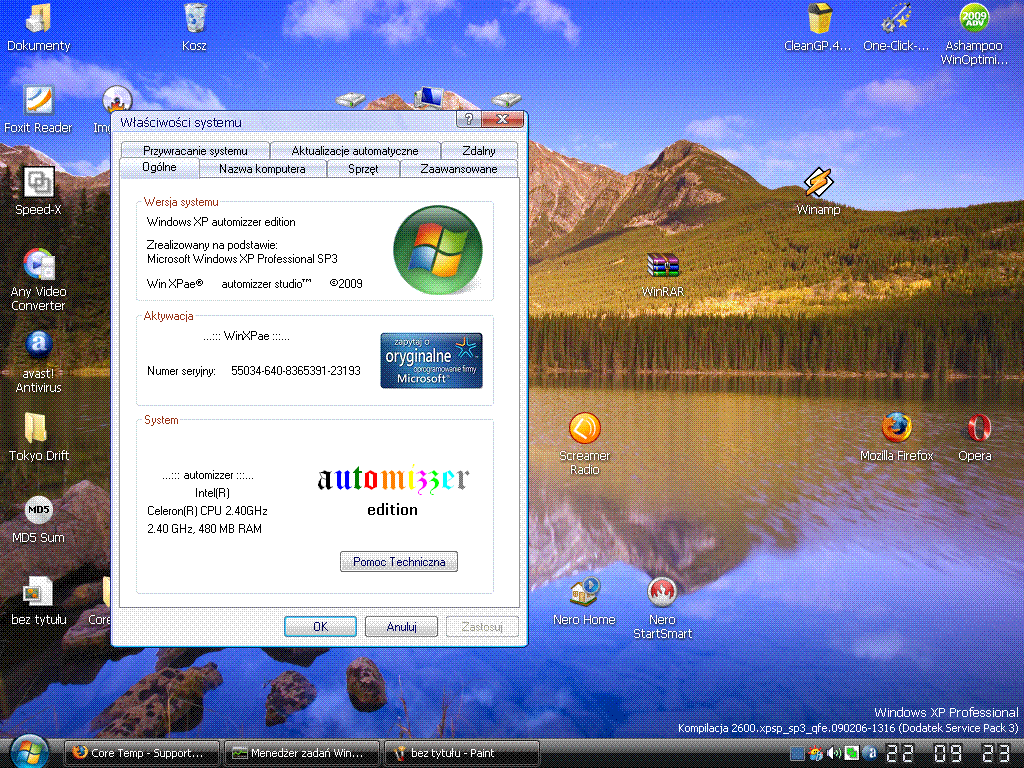Click the 'Numer seryjny:' label

click(x=181, y=371)
